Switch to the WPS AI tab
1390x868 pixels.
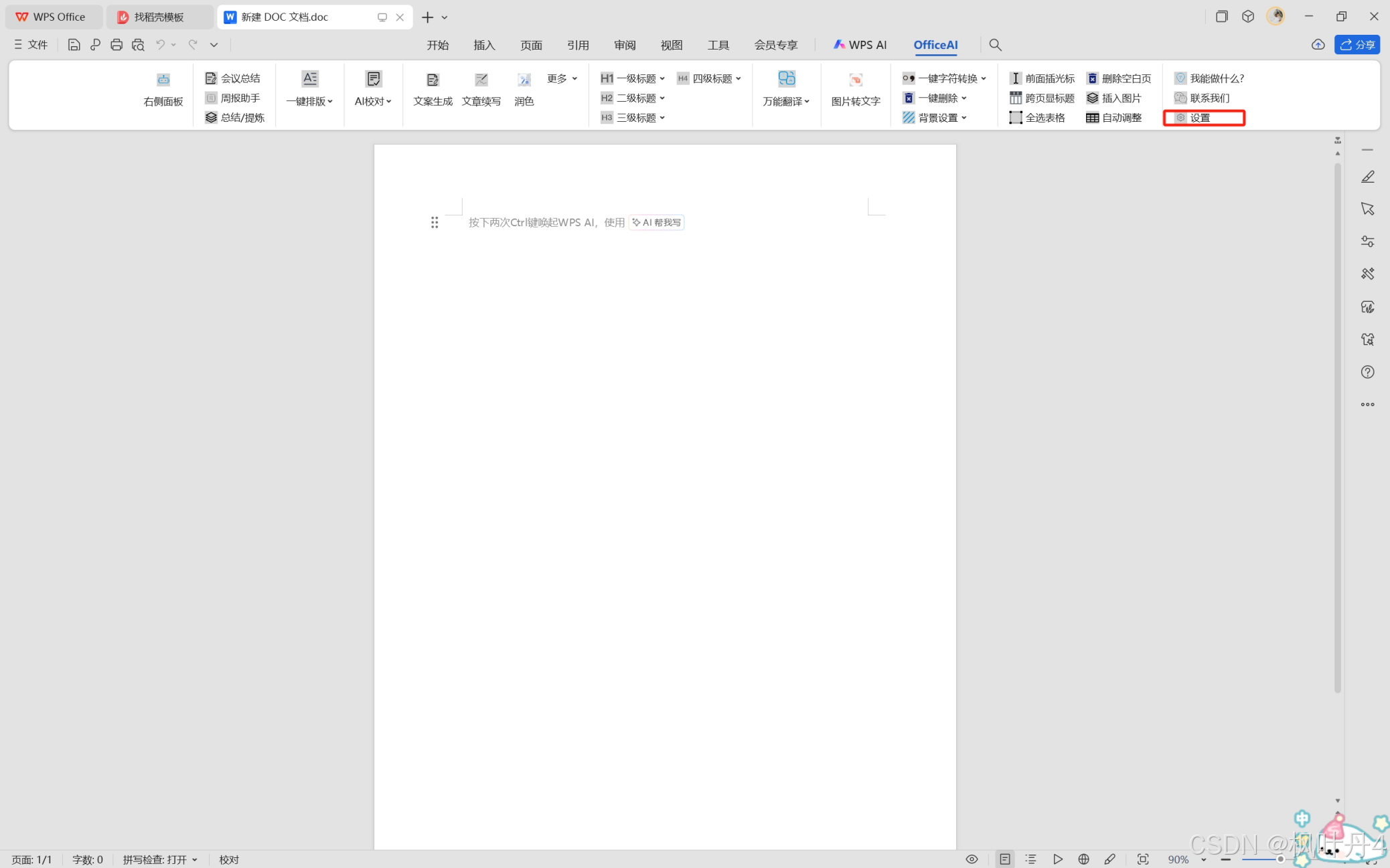[860, 45]
